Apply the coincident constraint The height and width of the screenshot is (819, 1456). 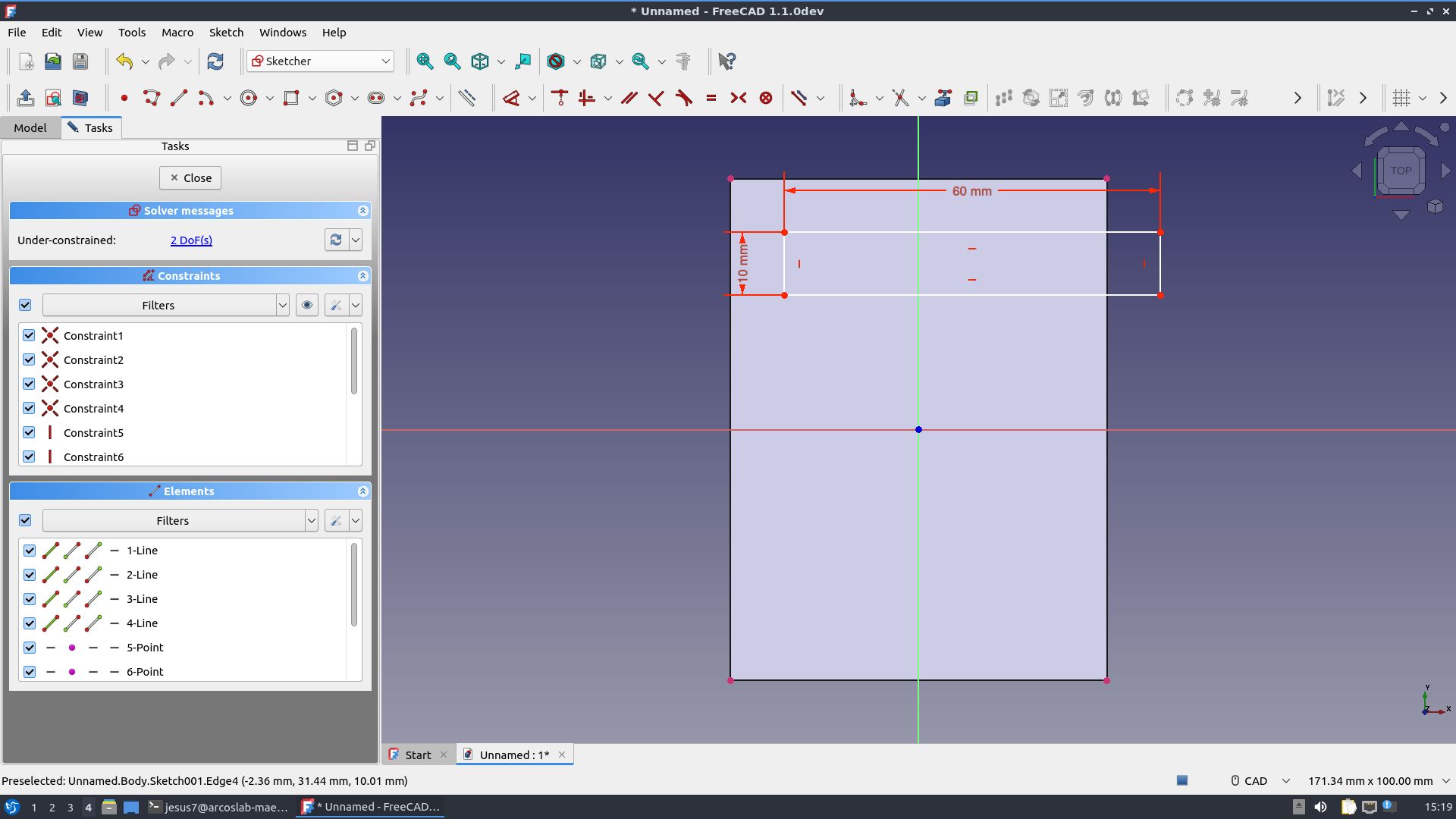560,98
